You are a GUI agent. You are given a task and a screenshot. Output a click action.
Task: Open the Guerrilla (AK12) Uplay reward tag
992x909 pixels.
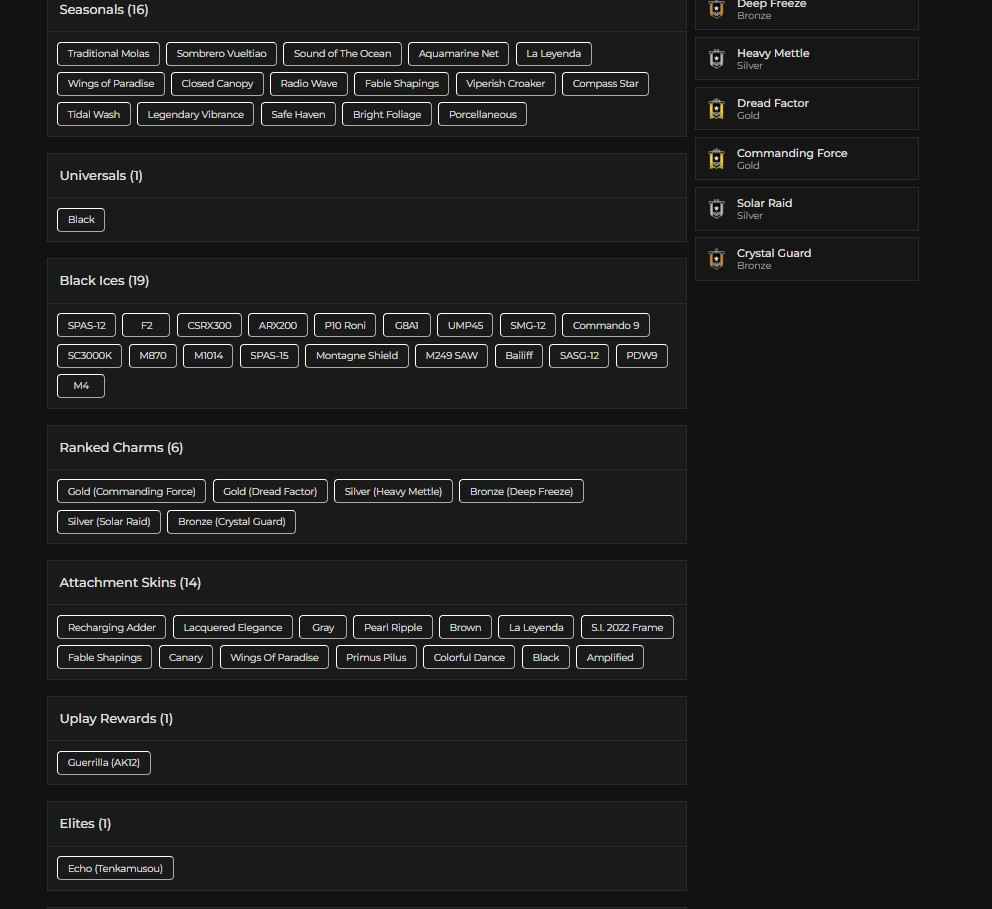click(x=104, y=763)
